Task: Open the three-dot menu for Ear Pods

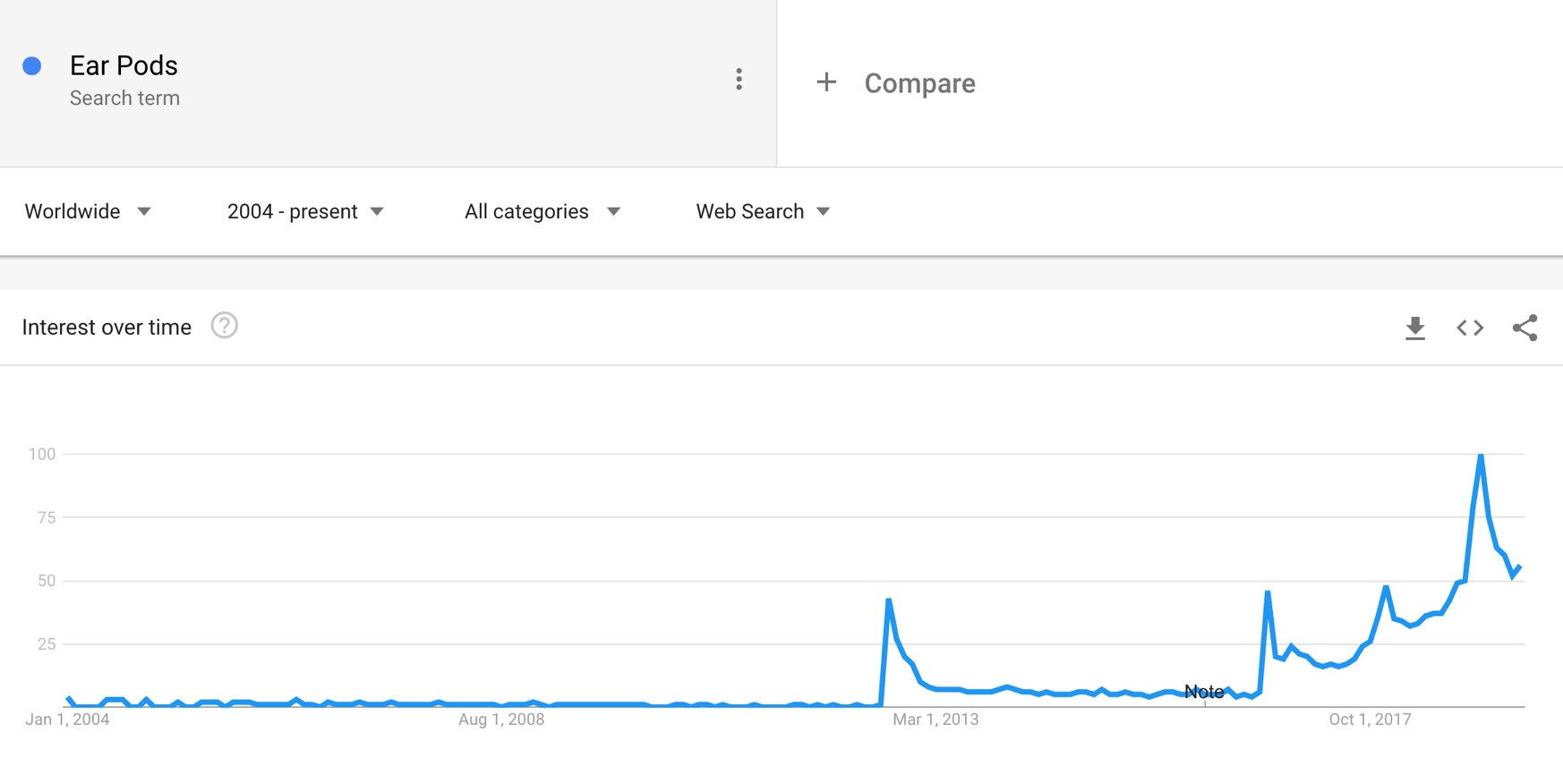Action: pyautogui.click(x=739, y=80)
